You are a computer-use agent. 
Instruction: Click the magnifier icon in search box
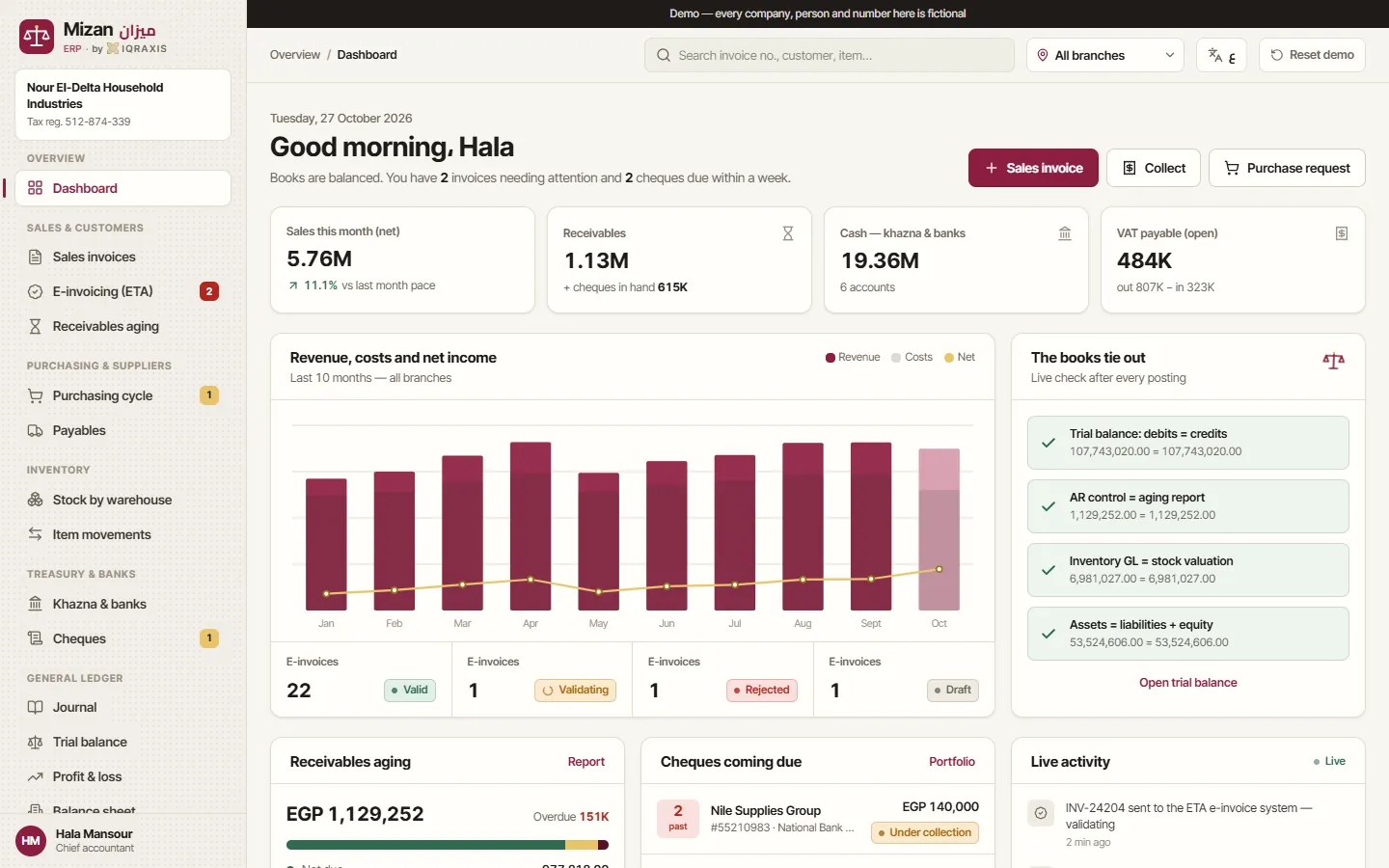click(x=664, y=55)
